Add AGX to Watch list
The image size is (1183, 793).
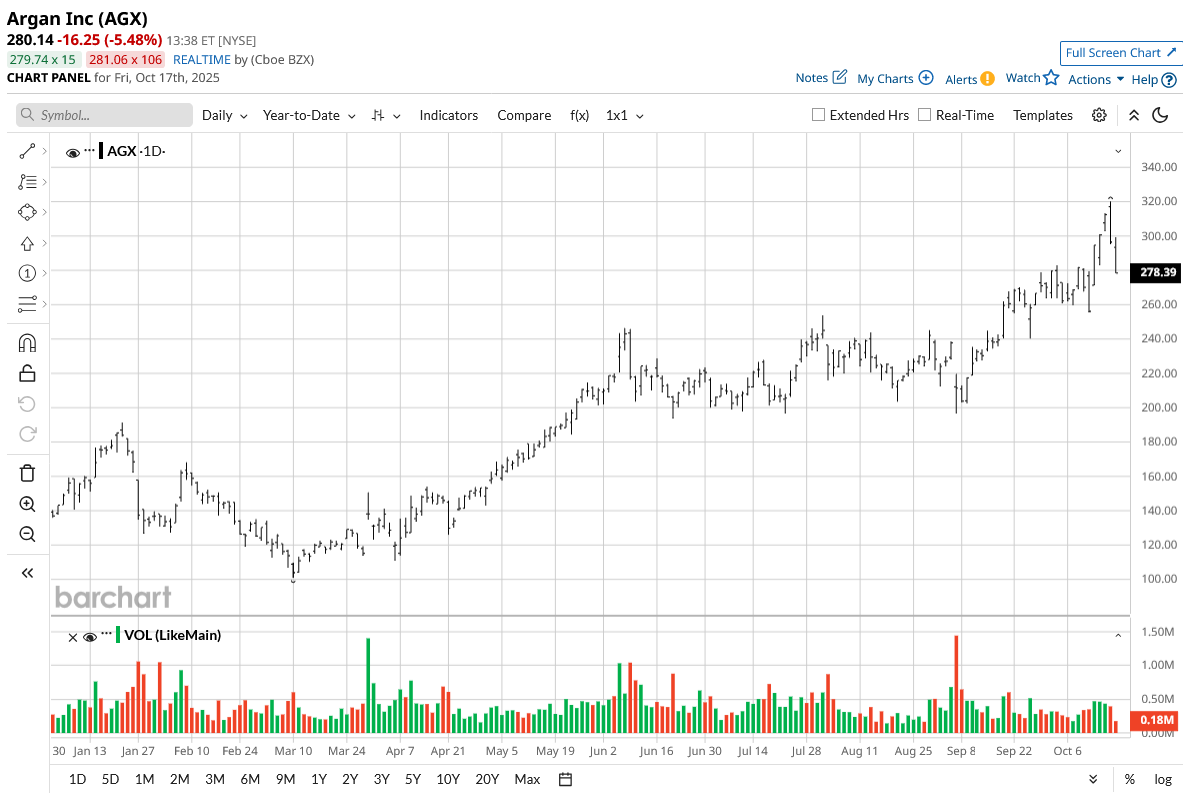(x=1032, y=78)
